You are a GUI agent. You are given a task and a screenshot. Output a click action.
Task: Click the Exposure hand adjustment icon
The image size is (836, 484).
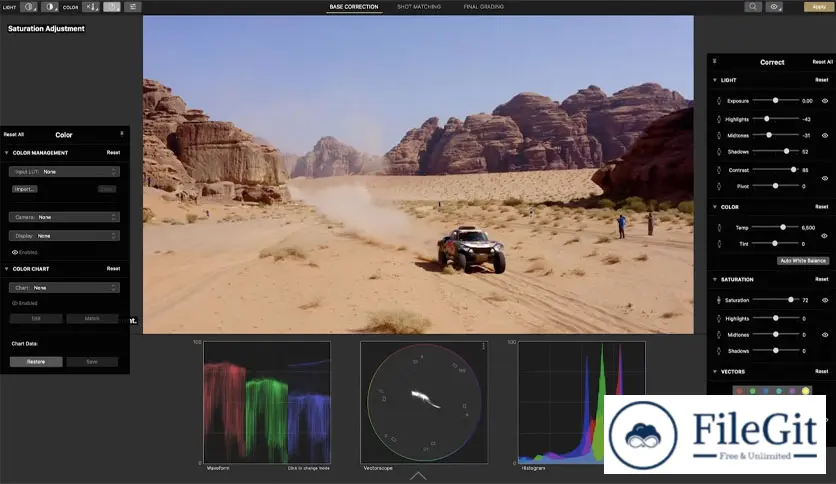tap(719, 101)
